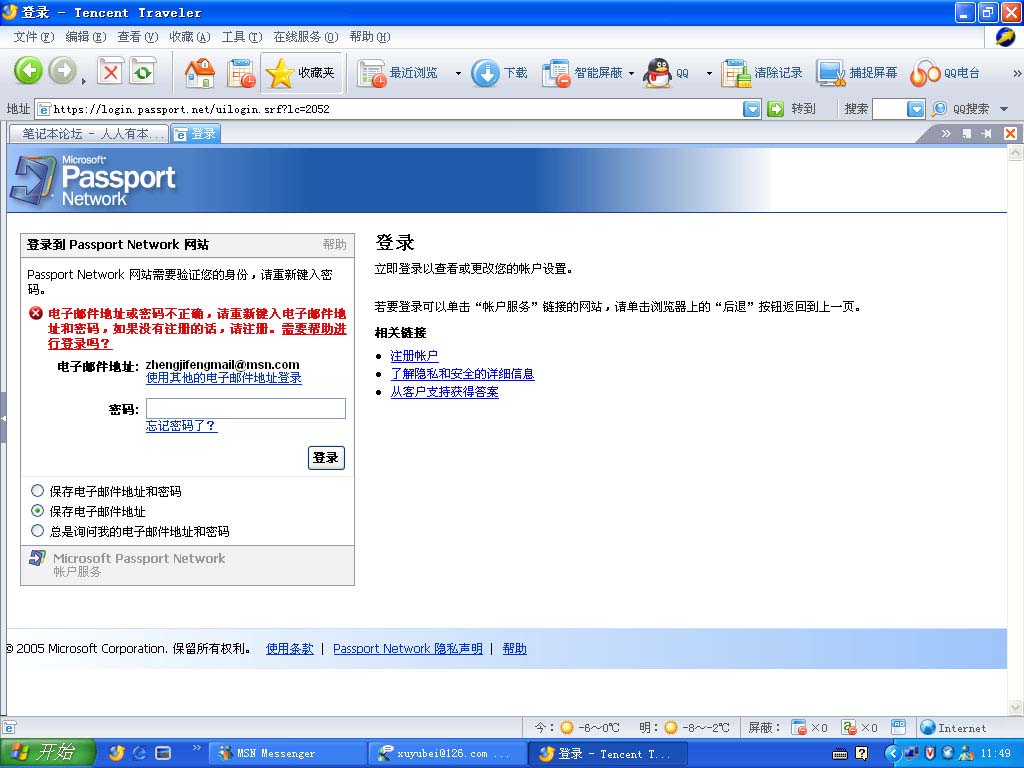This screenshot has height=768, width=1024.
Task: Switch to xuyubei@126.com taskbar window
Action: pyautogui.click(x=447, y=754)
